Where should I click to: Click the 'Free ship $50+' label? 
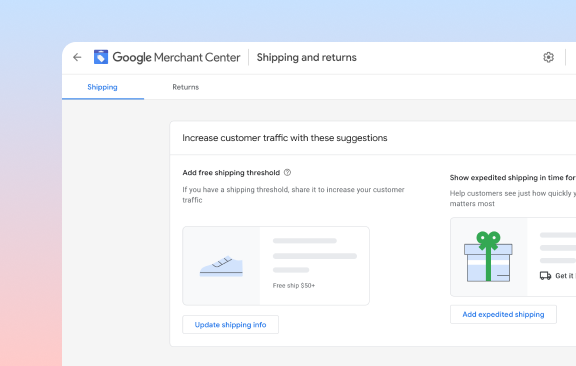click(x=294, y=286)
